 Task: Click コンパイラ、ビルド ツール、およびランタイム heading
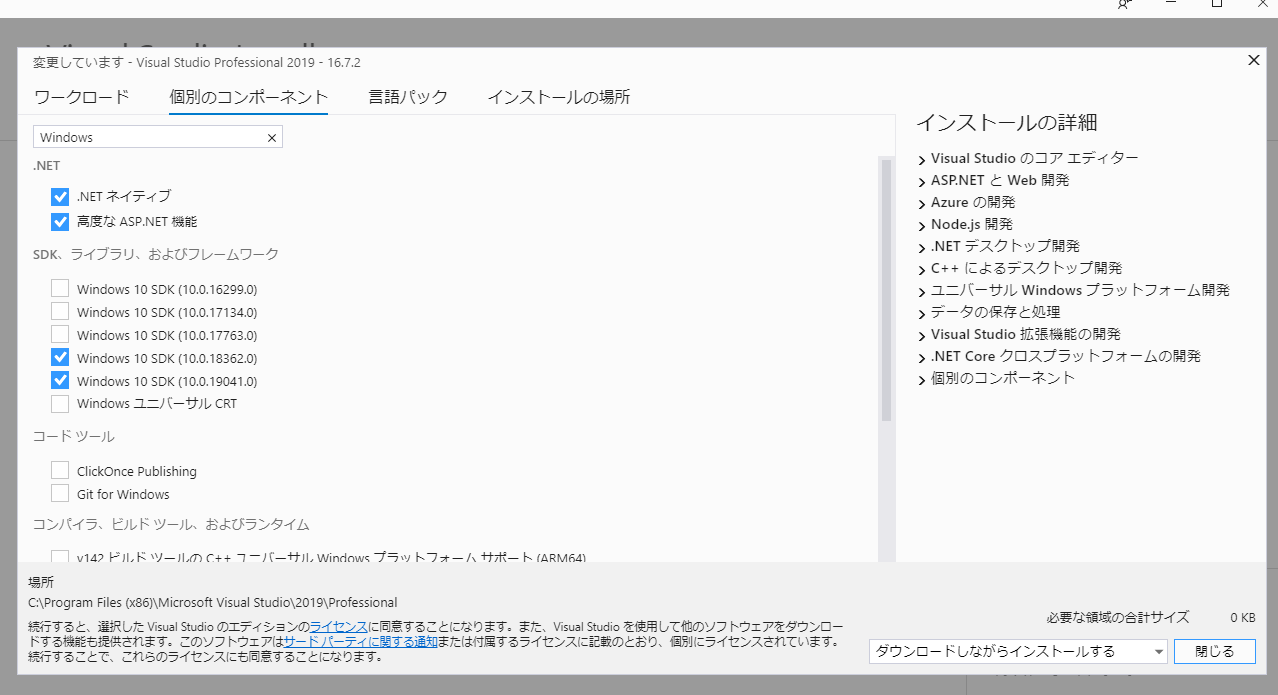[171, 524]
